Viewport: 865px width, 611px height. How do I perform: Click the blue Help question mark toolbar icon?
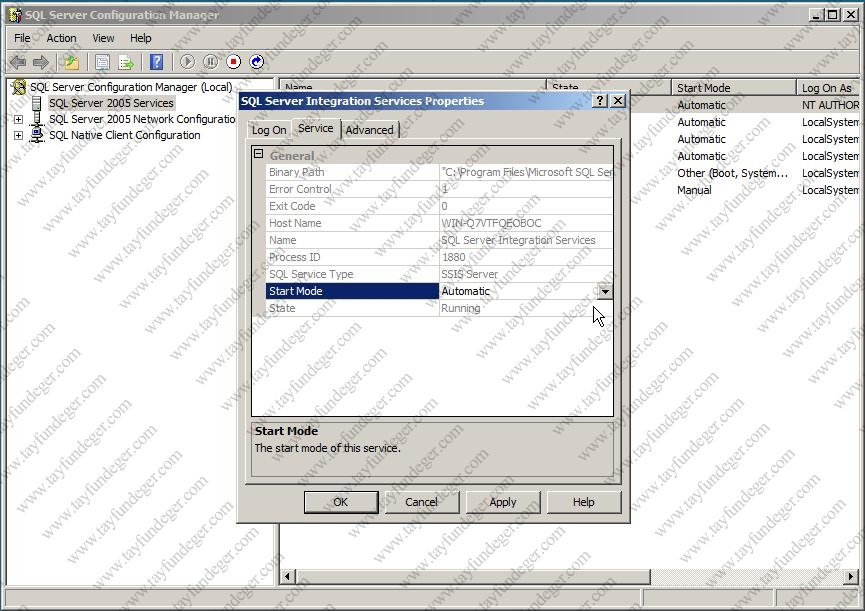pyautogui.click(x=157, y=62)
